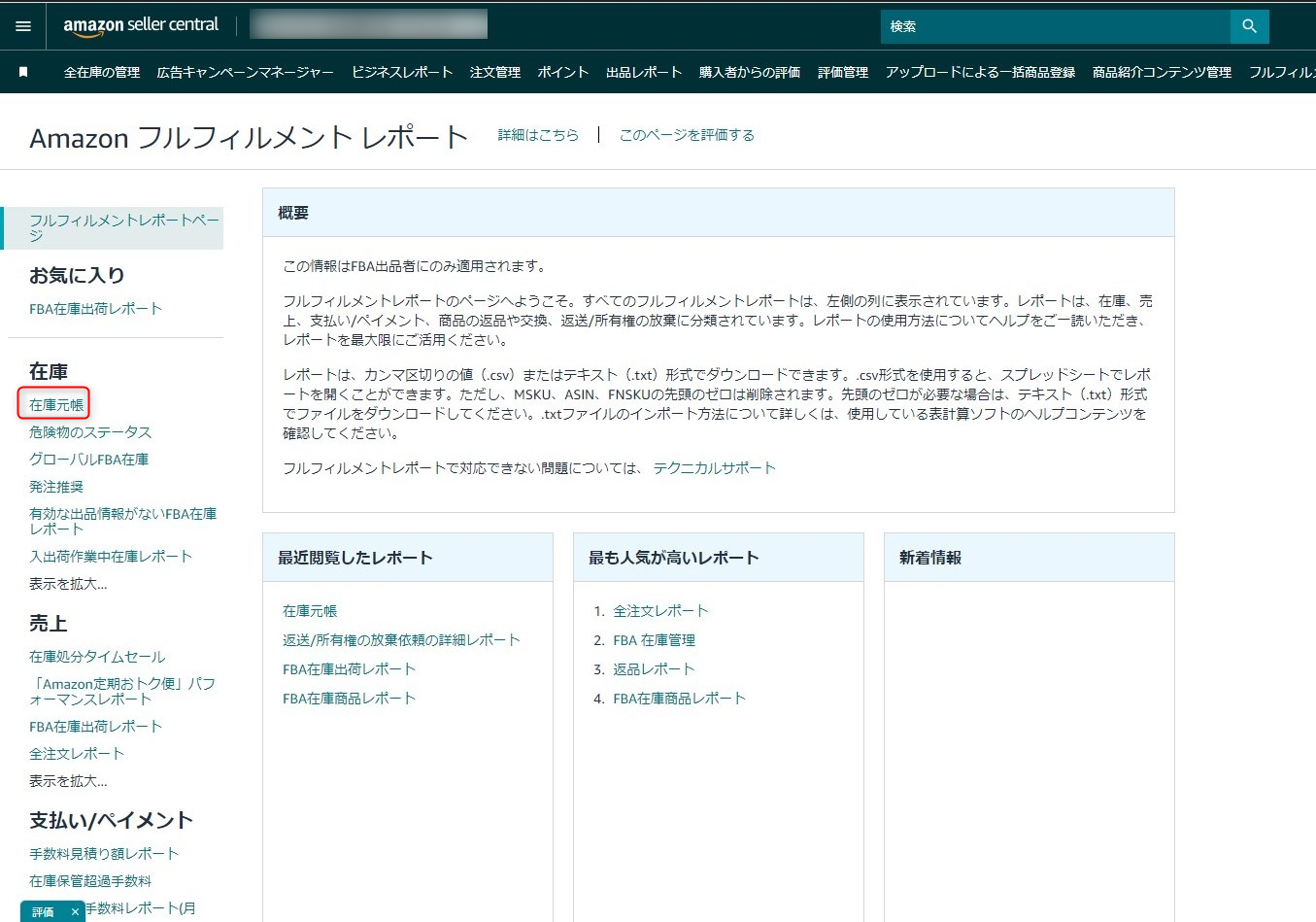Click the 概要 panel header

click(719, 213)
